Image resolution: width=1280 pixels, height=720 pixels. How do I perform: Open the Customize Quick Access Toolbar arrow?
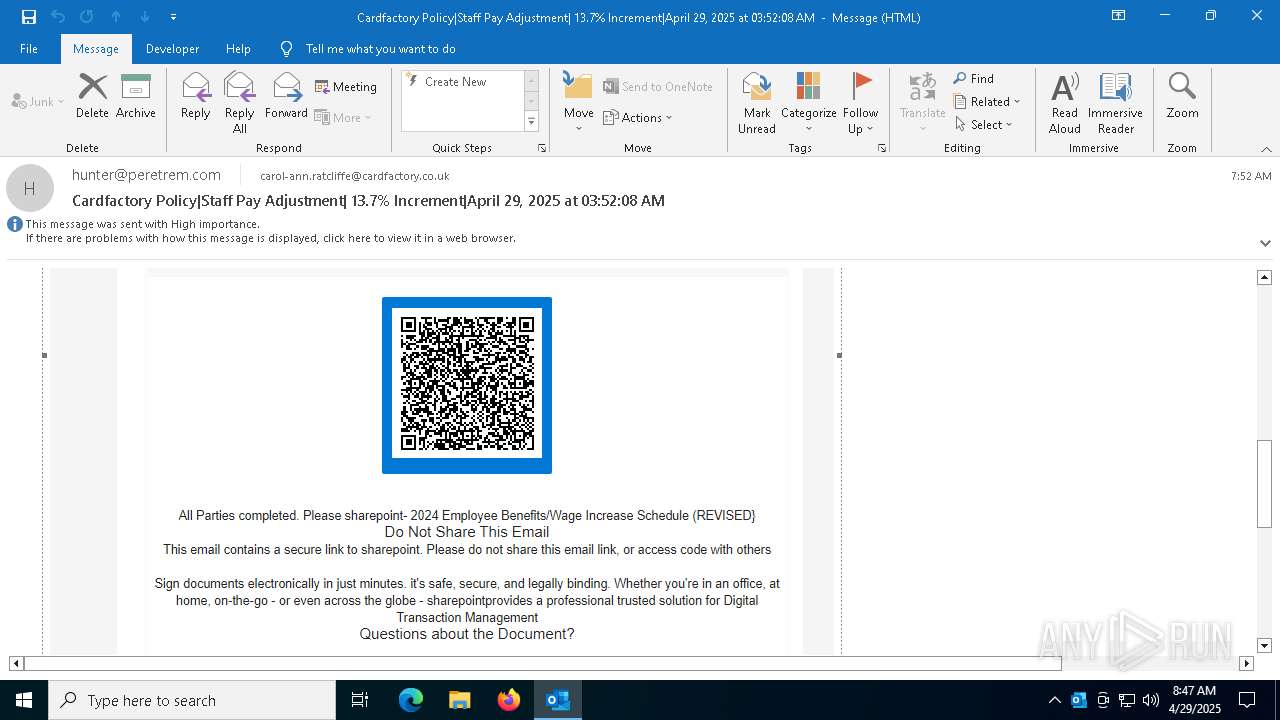[x=174, y=17]
